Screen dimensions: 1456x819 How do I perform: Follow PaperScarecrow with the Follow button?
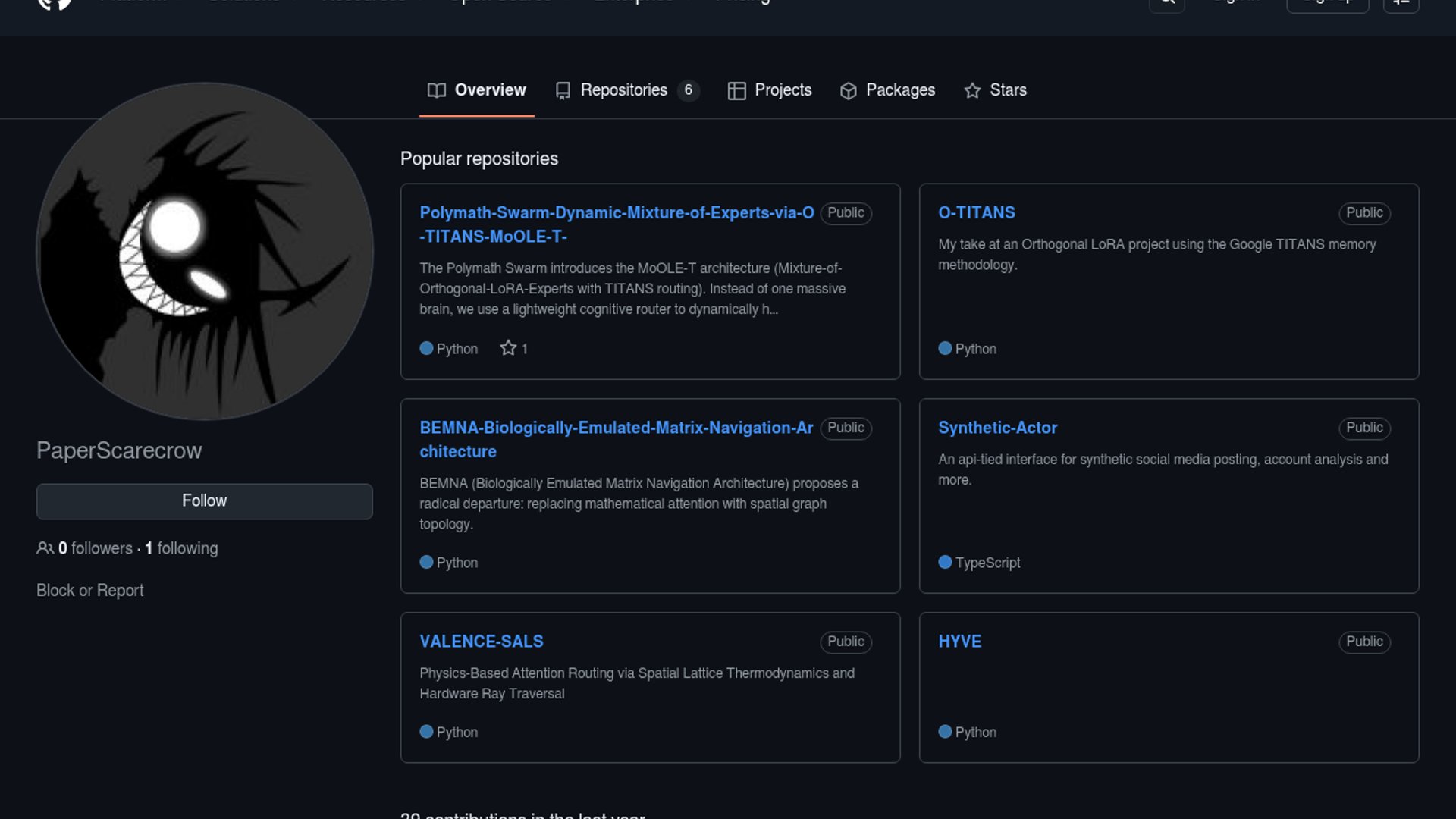click(204, 501)
